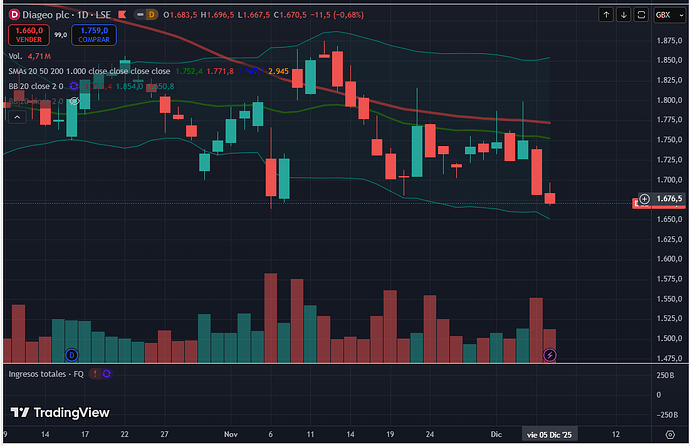690x446 pixels.
Task: Click the Diageo plc symbol title
Action: [41, 16]
